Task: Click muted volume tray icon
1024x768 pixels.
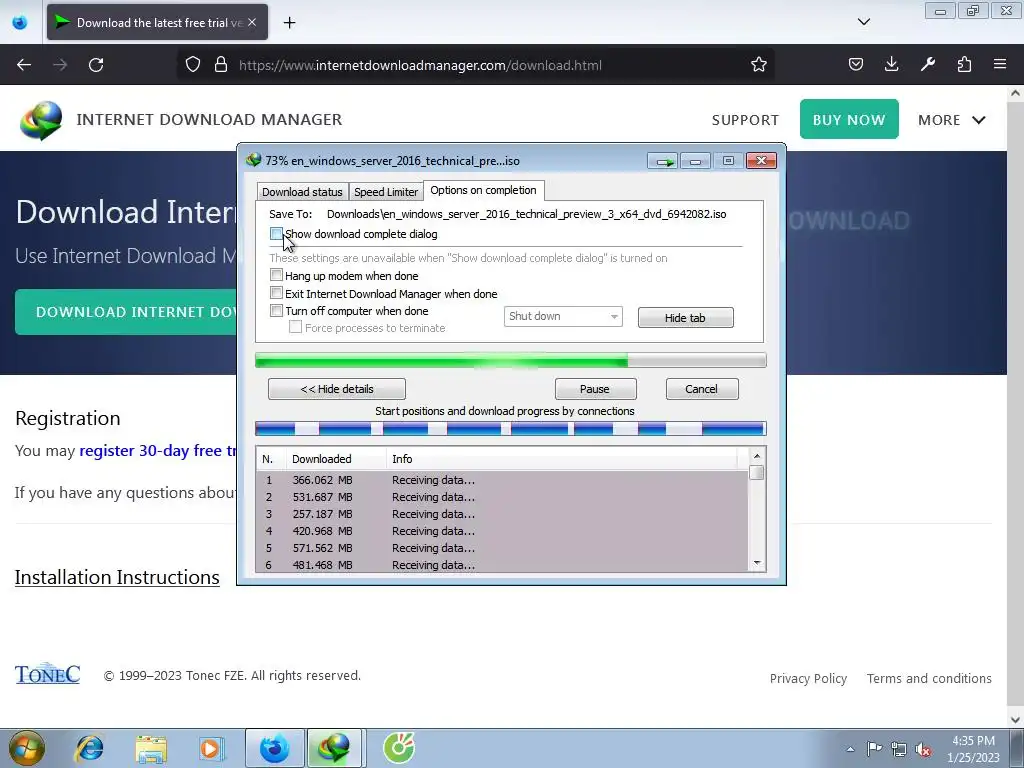Action: (x=923, y=749)
